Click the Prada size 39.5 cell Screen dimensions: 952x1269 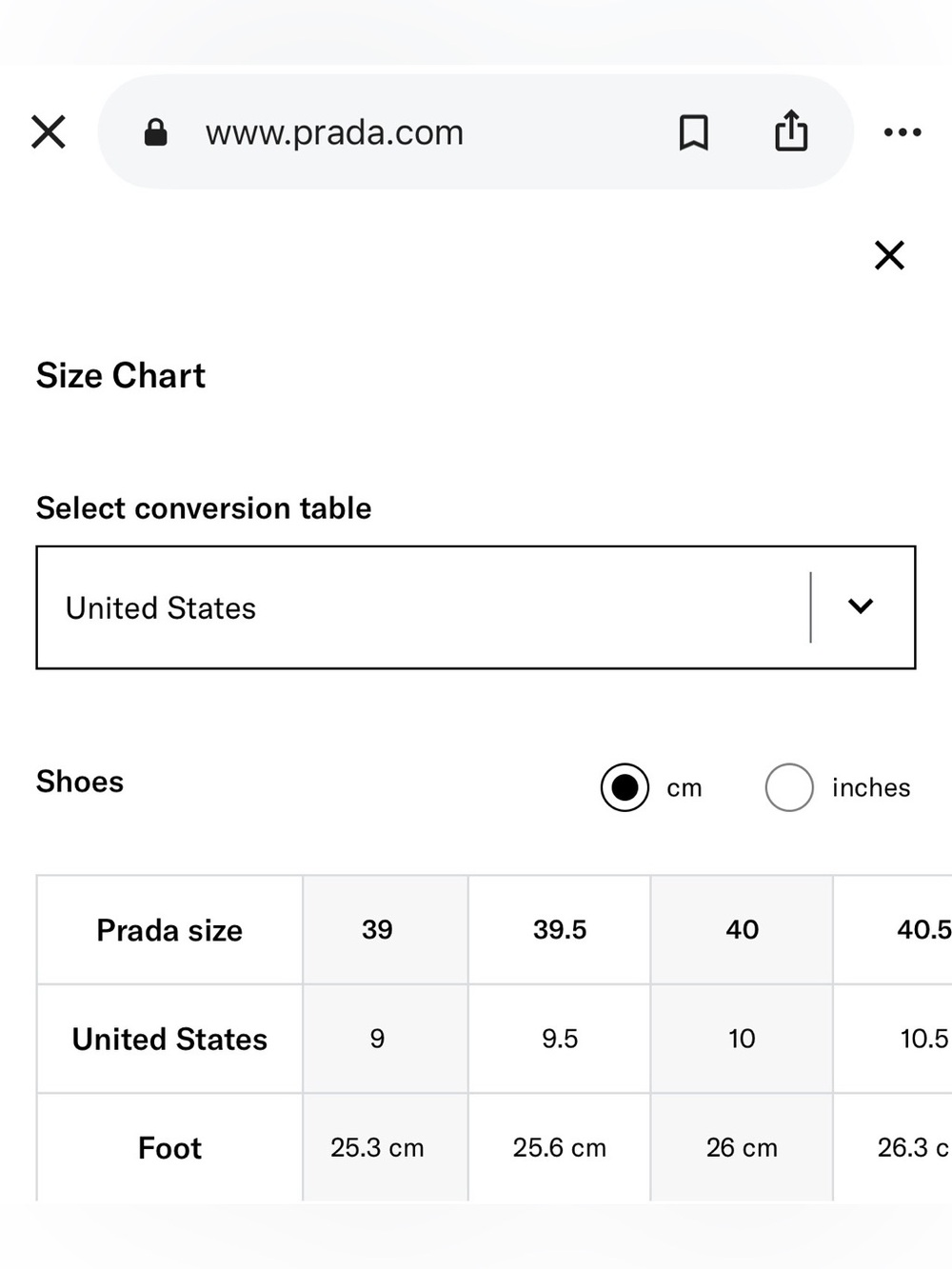[560, 929]
